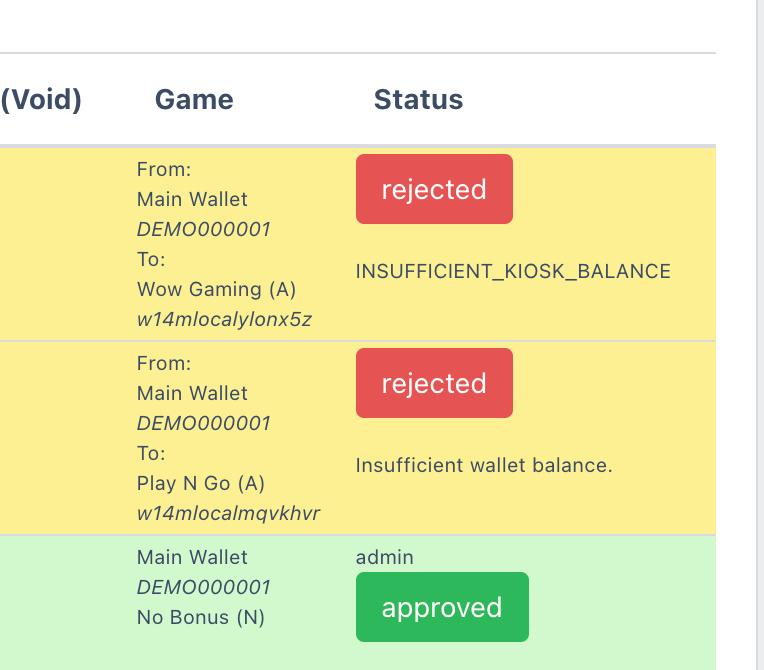The image size is (764, 670).
Task: Click the w14mlocalmqvkhvr account ID
Action: pyautogui.click(x=228, y=513)
